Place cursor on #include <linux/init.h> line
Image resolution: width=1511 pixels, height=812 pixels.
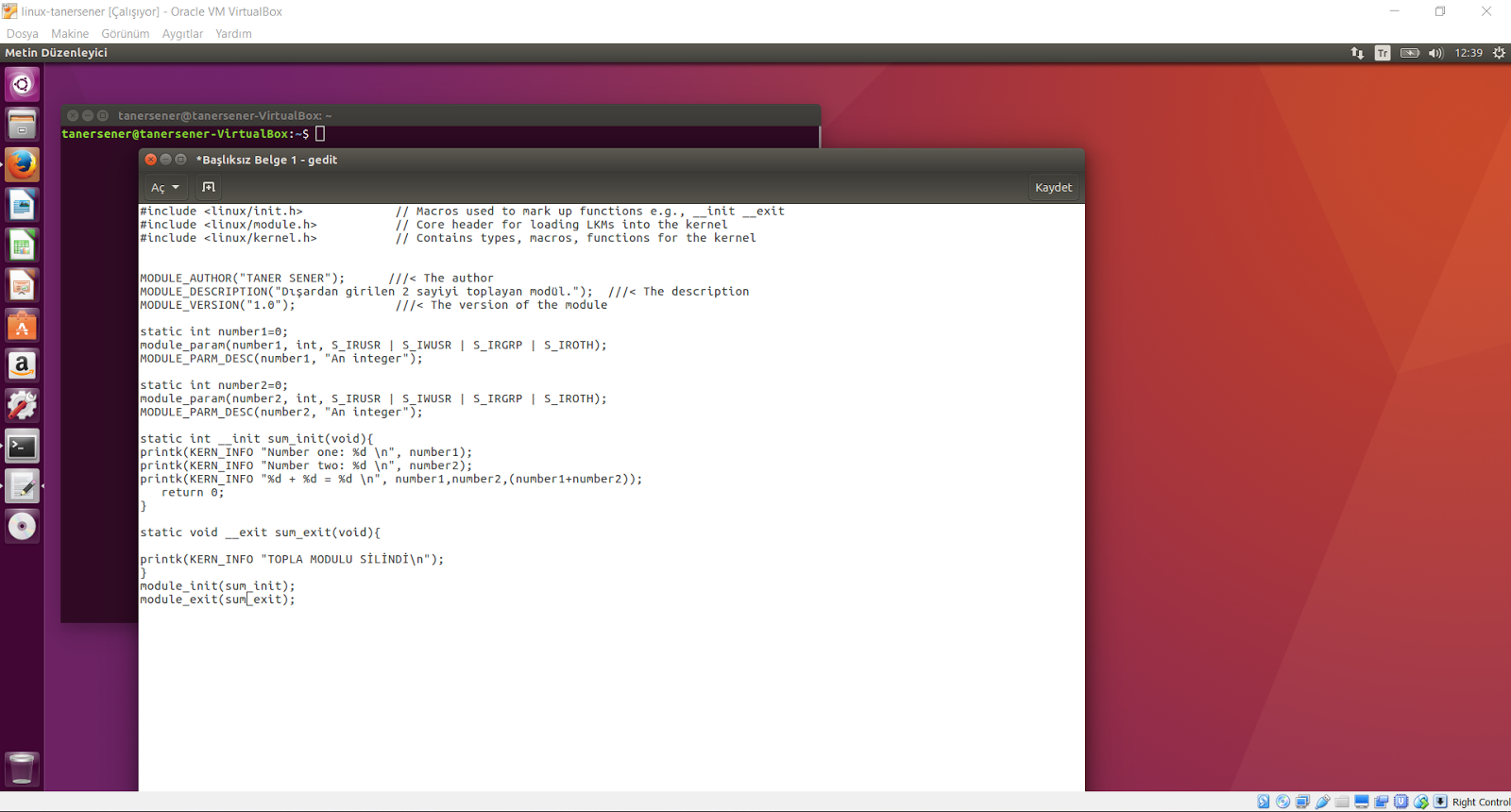point(221,211)
